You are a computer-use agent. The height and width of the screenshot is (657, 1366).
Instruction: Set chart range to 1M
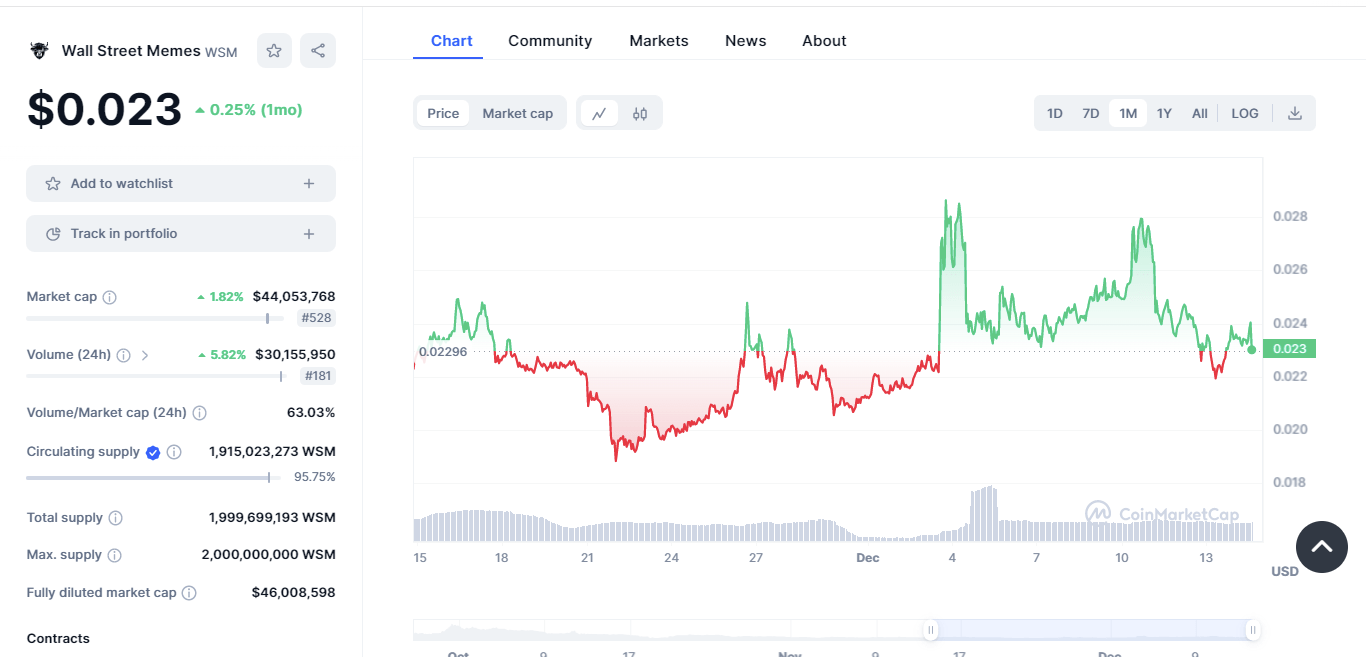coord(1128,113)
